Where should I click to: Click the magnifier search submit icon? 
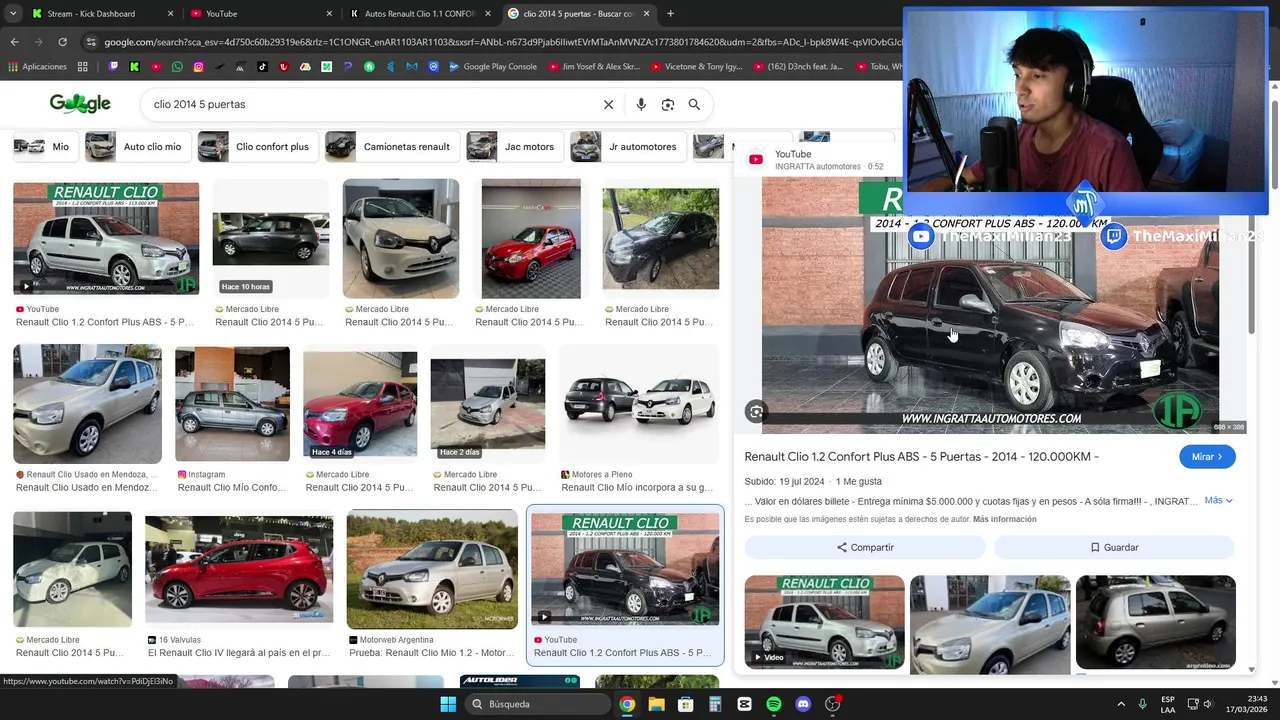pyautogui.click(x=694, y=104)
